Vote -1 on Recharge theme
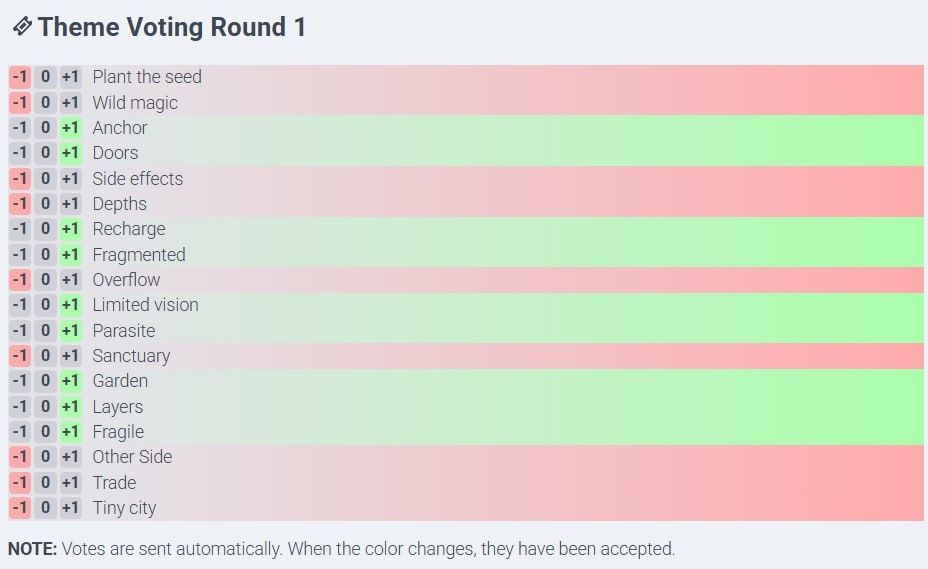The image size is (928, 569). pos(20,229)
